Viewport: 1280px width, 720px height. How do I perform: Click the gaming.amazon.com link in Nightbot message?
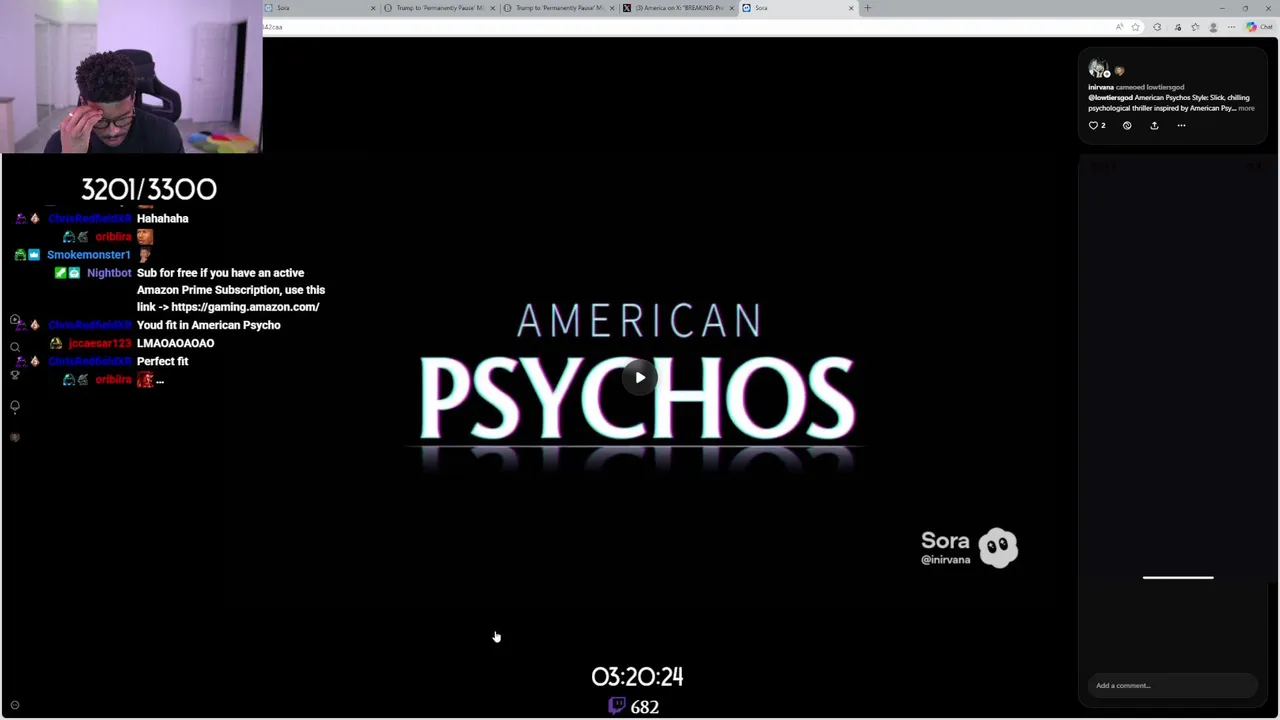tap(245, 307)
